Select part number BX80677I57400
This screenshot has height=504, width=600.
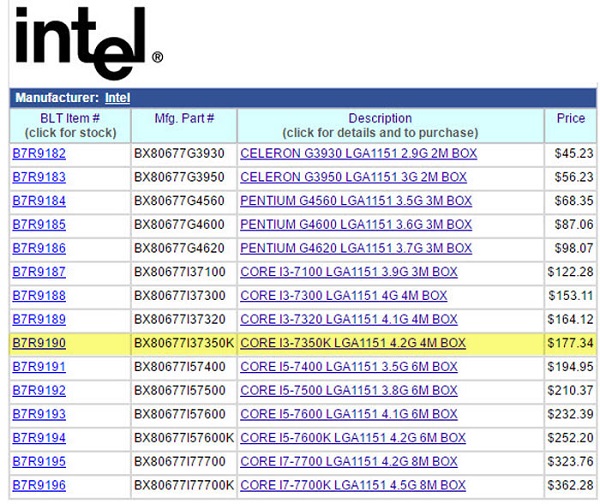coord(179,367)
